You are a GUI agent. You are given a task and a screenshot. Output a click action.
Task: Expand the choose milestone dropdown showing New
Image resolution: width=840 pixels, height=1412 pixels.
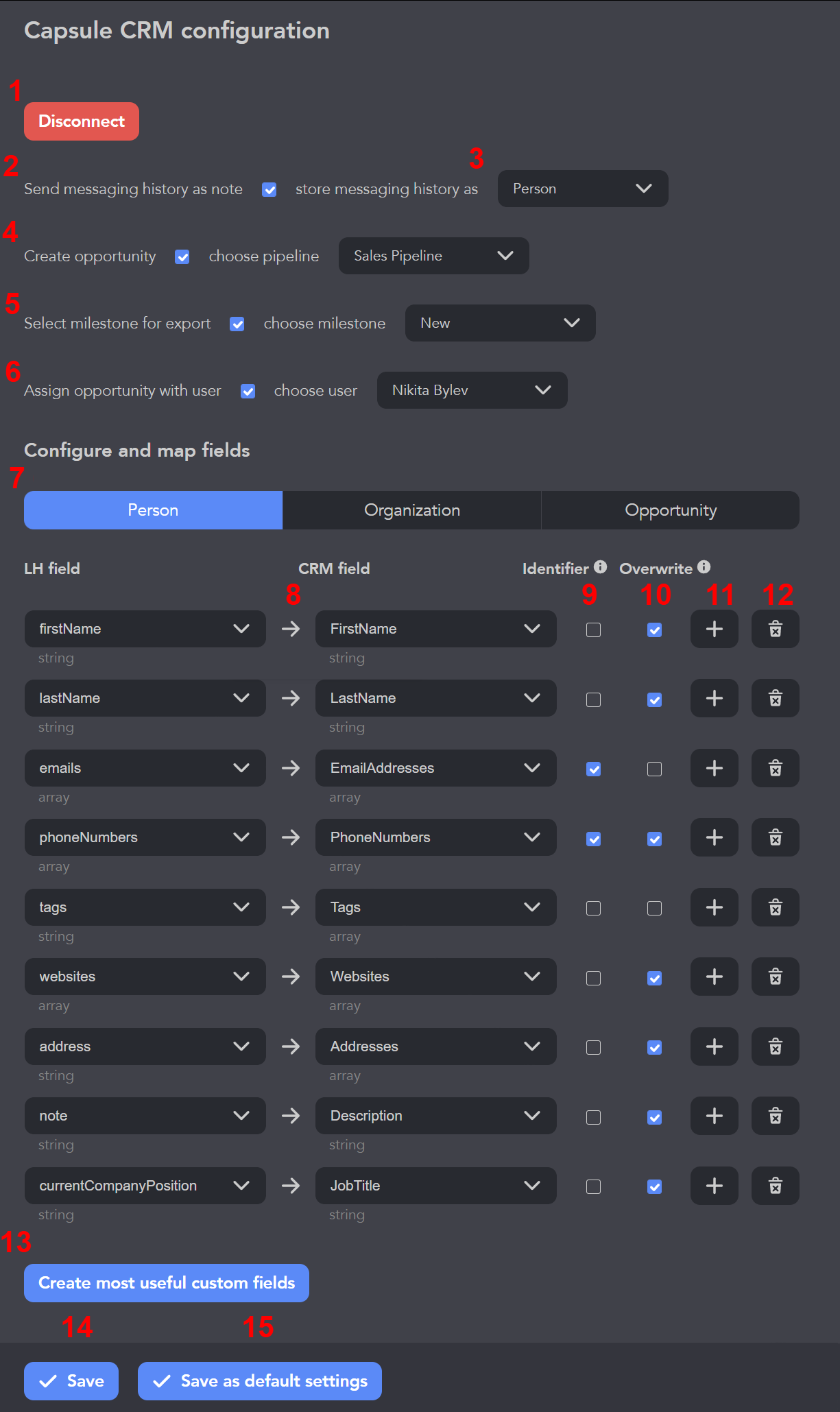(500, 323)
